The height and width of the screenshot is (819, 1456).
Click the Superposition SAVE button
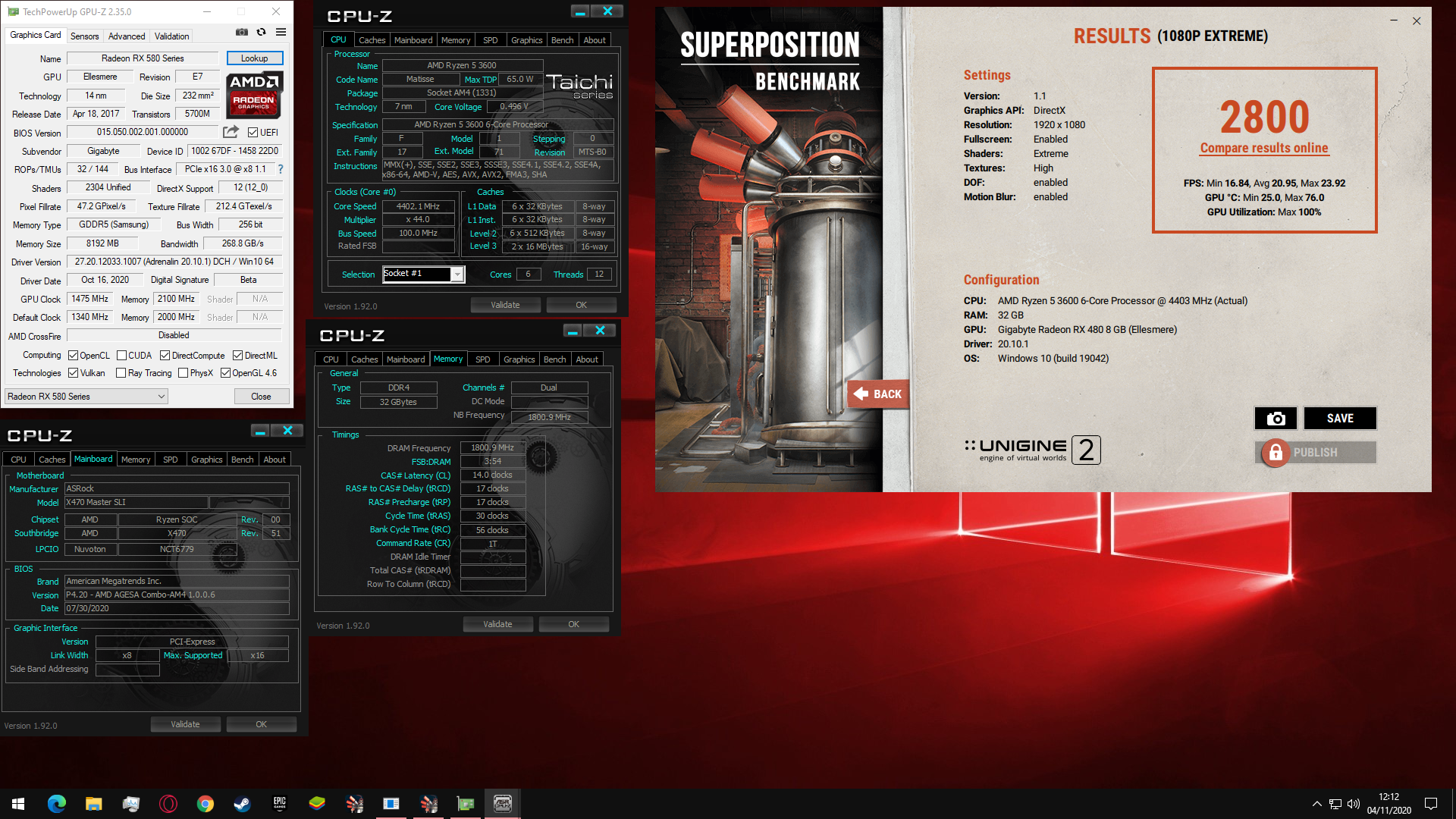1340,419
